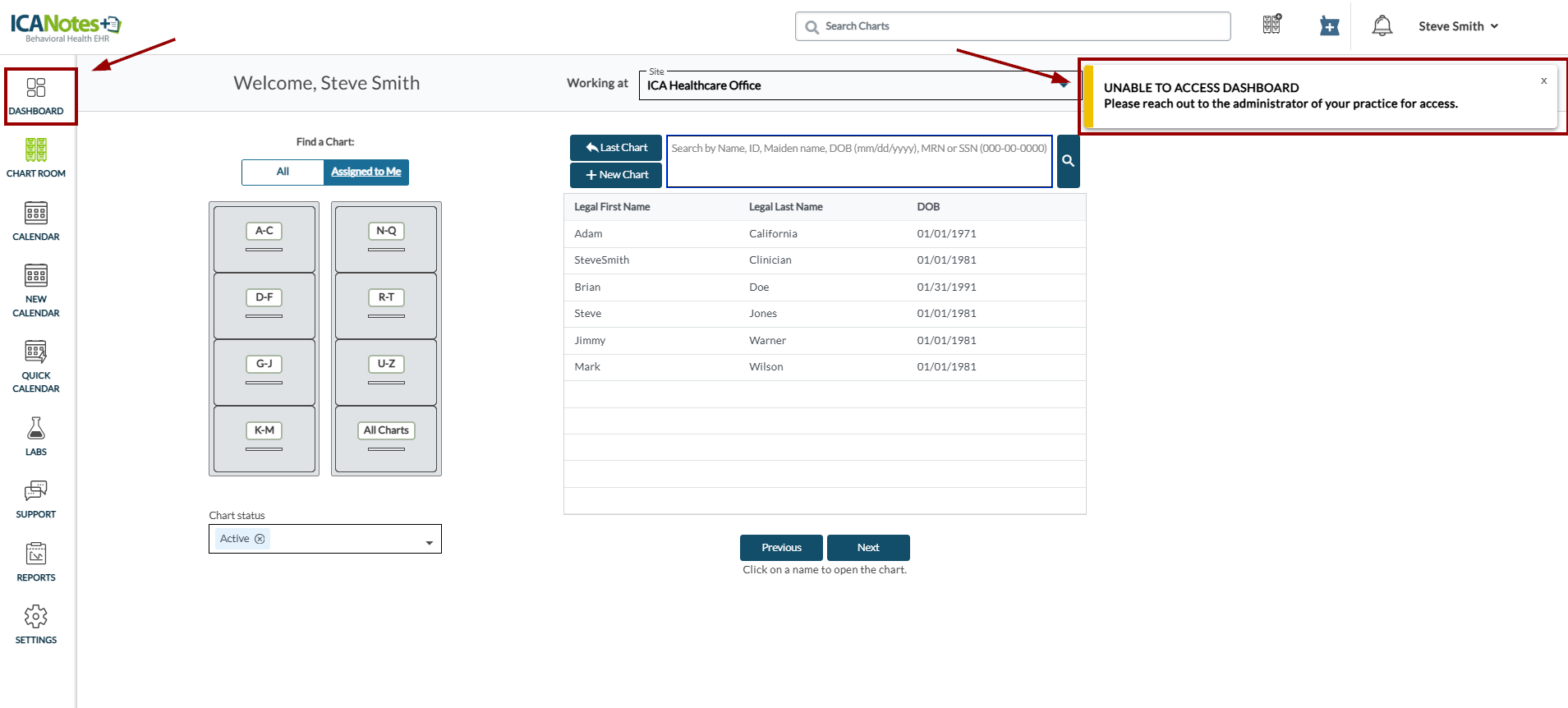Image resolution: width=1568 pixels, height=708 pixels.
Task: Open the Reports section
Action: point(36,562)
